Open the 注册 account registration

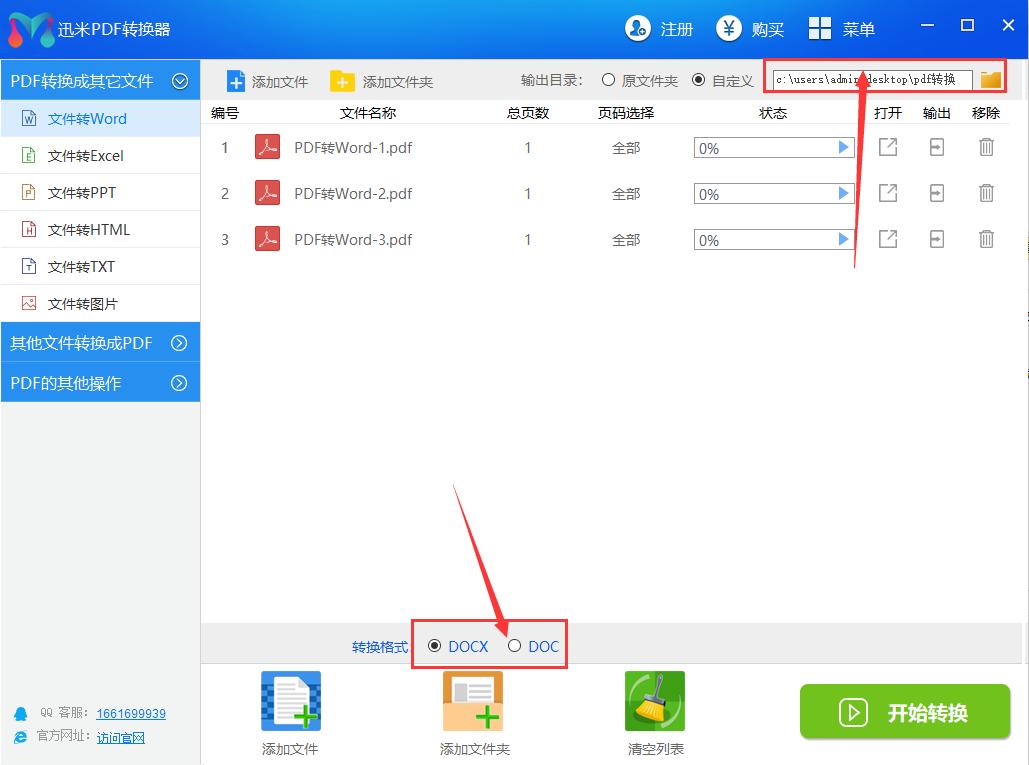(x=659, y=29)
